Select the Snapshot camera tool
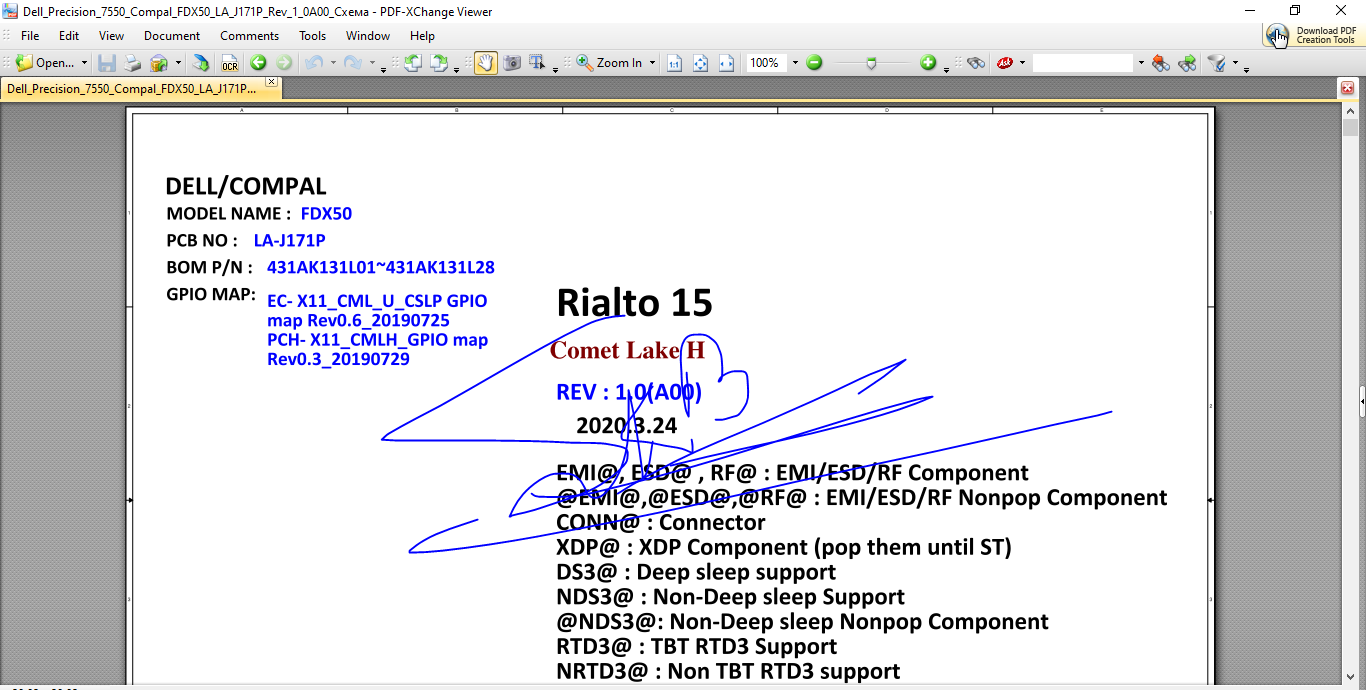Image resolution: width=1366 pixels, height=690 pixels. point(512,63)
